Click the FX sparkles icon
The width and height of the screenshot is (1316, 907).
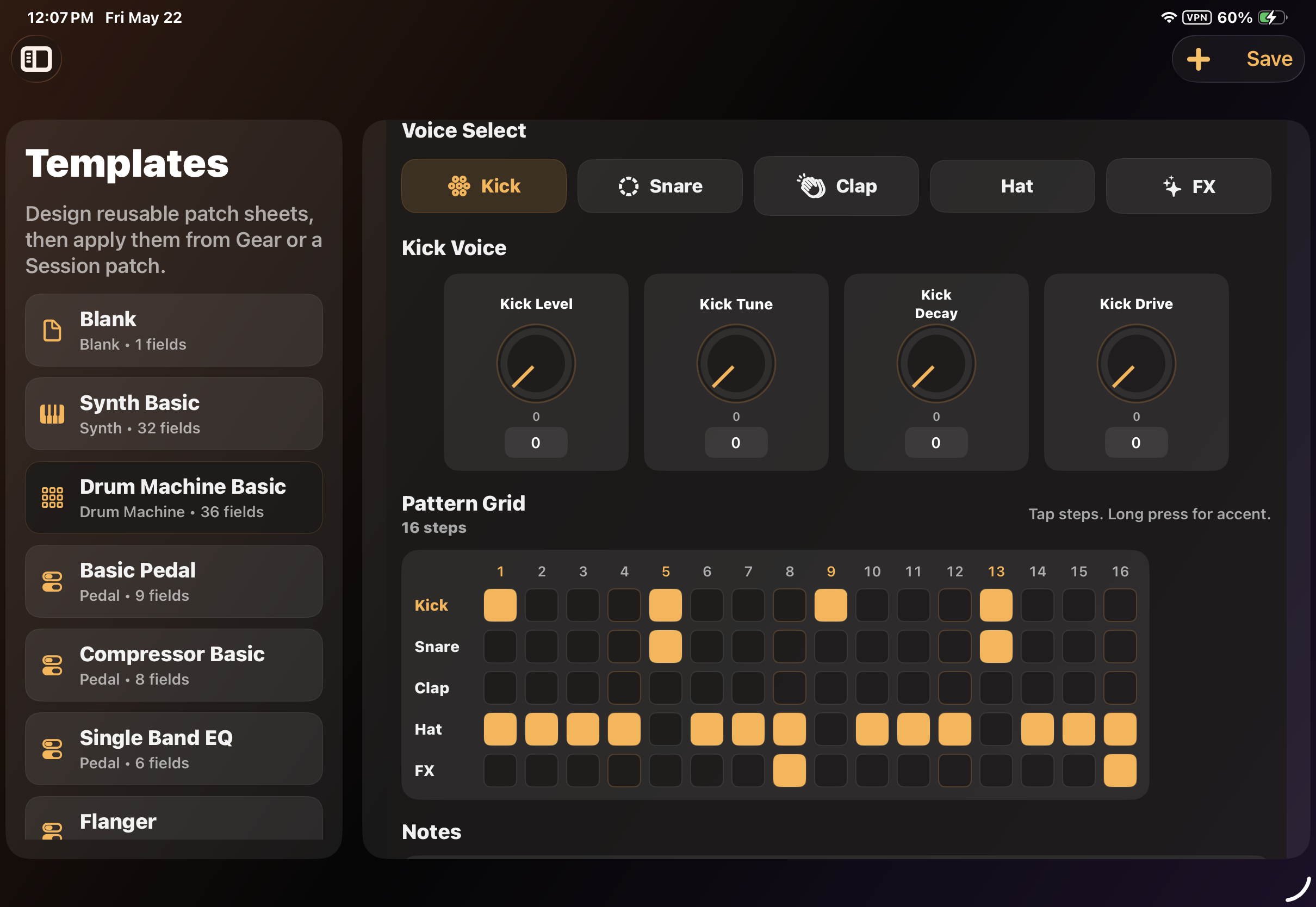(x=1172, y=186)
